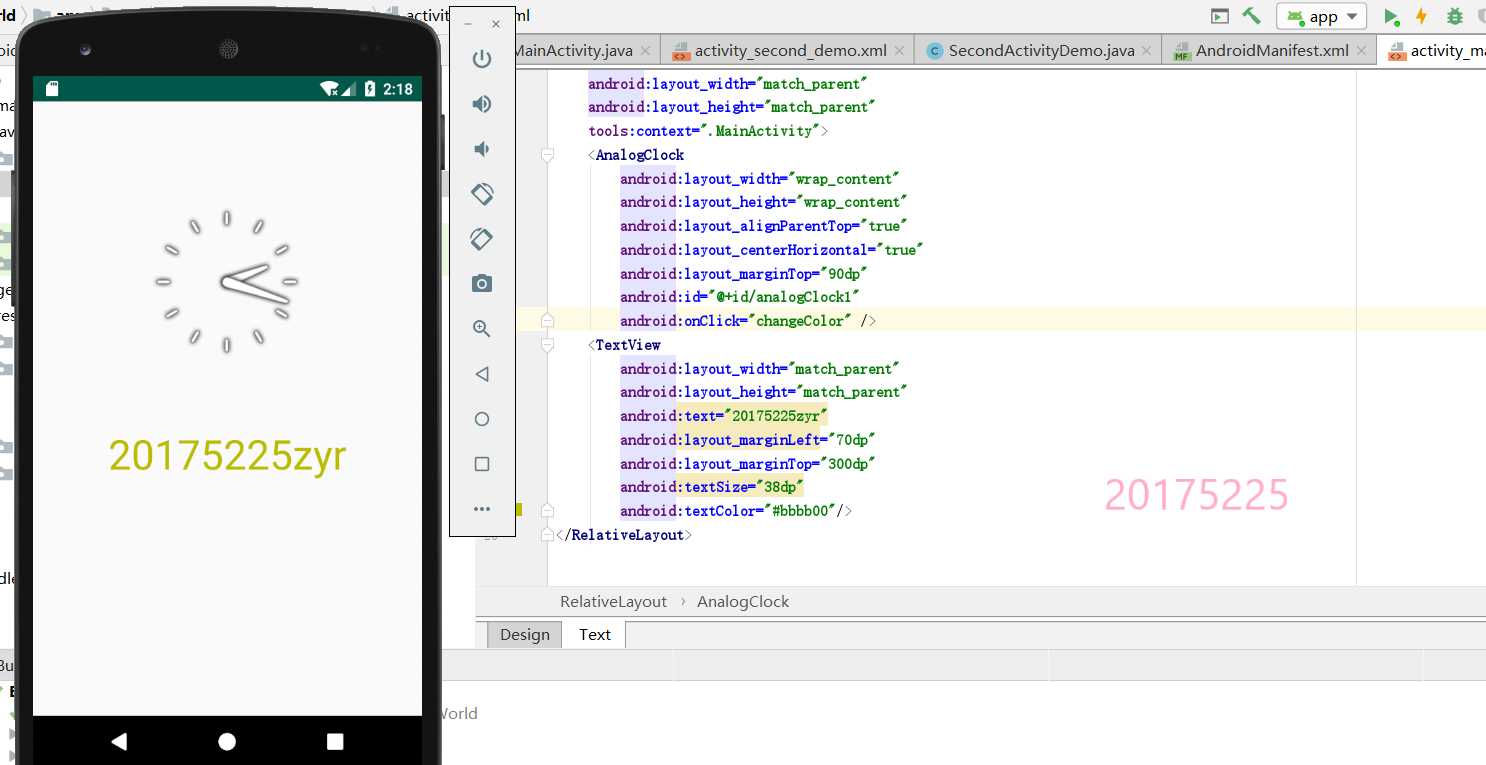Viewport: 1486px width, 765px height.
Task: Click the fold marker at closing RelativeLayout tag
Action: 547,535
